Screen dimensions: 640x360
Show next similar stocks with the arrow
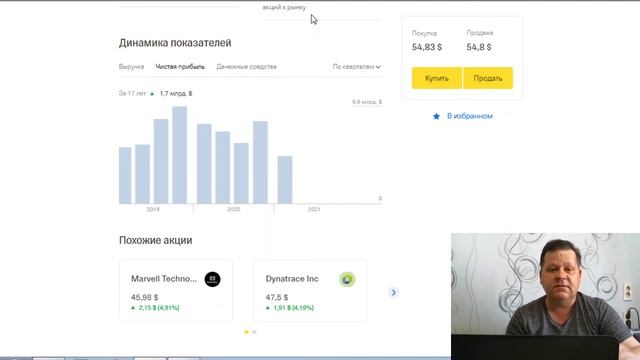[393, 293]
